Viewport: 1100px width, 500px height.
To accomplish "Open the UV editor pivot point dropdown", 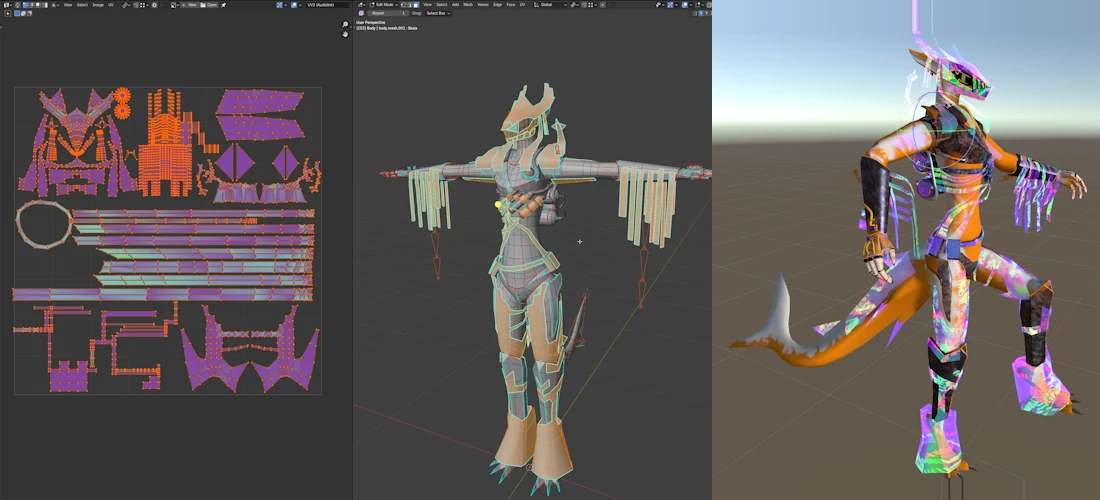I will click(x=126, y=5).
